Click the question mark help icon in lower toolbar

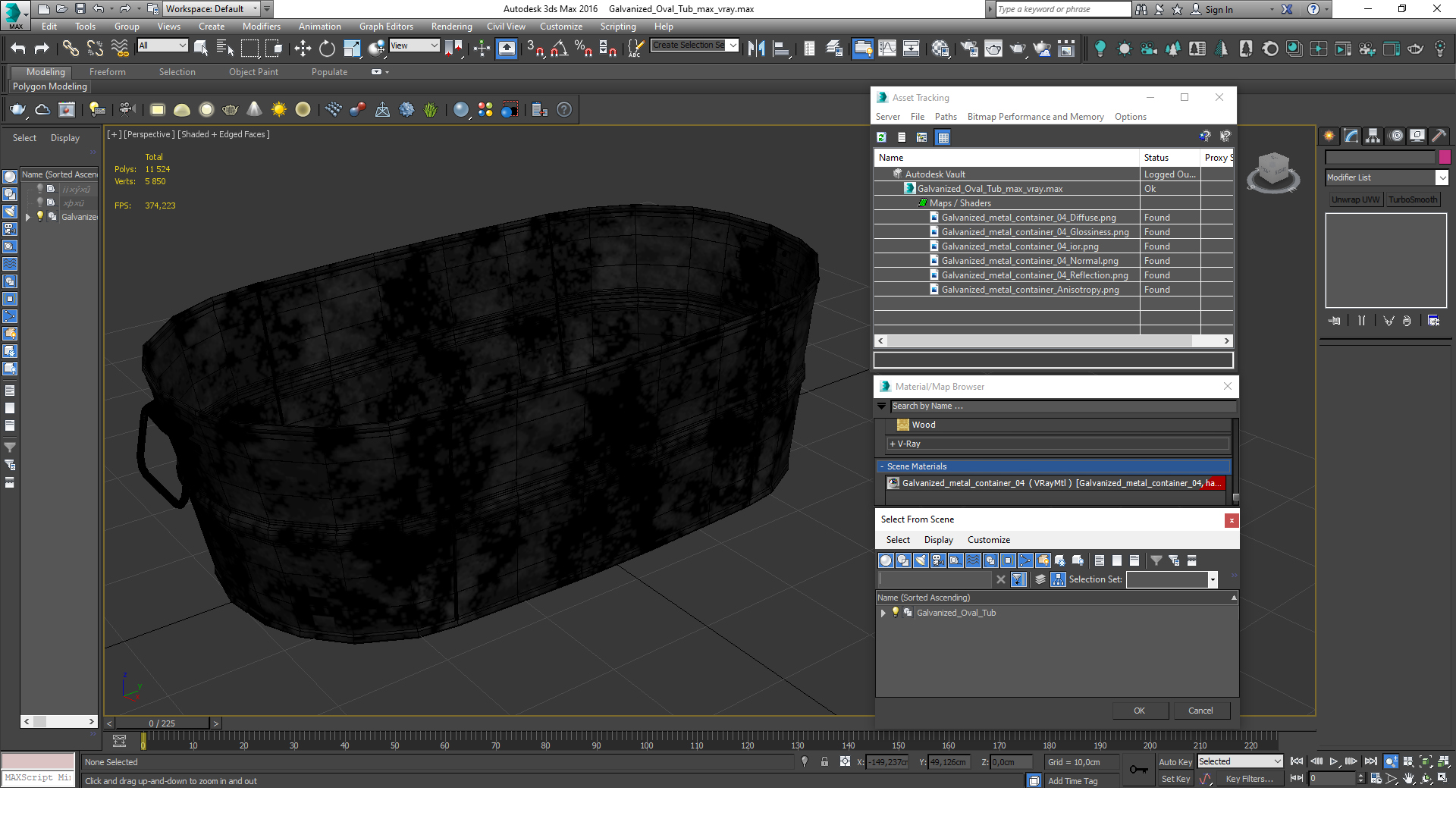(x=564, y=110)
